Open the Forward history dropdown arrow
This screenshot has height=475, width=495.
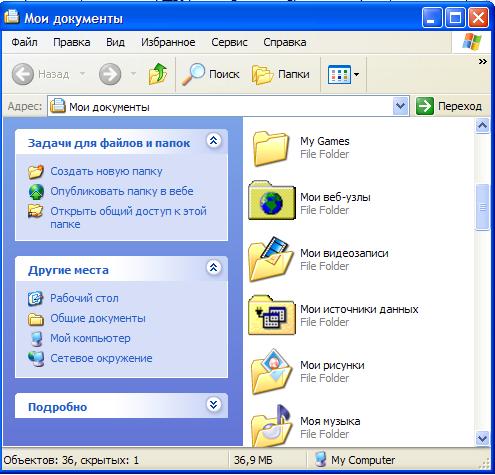tap(133, 74)
